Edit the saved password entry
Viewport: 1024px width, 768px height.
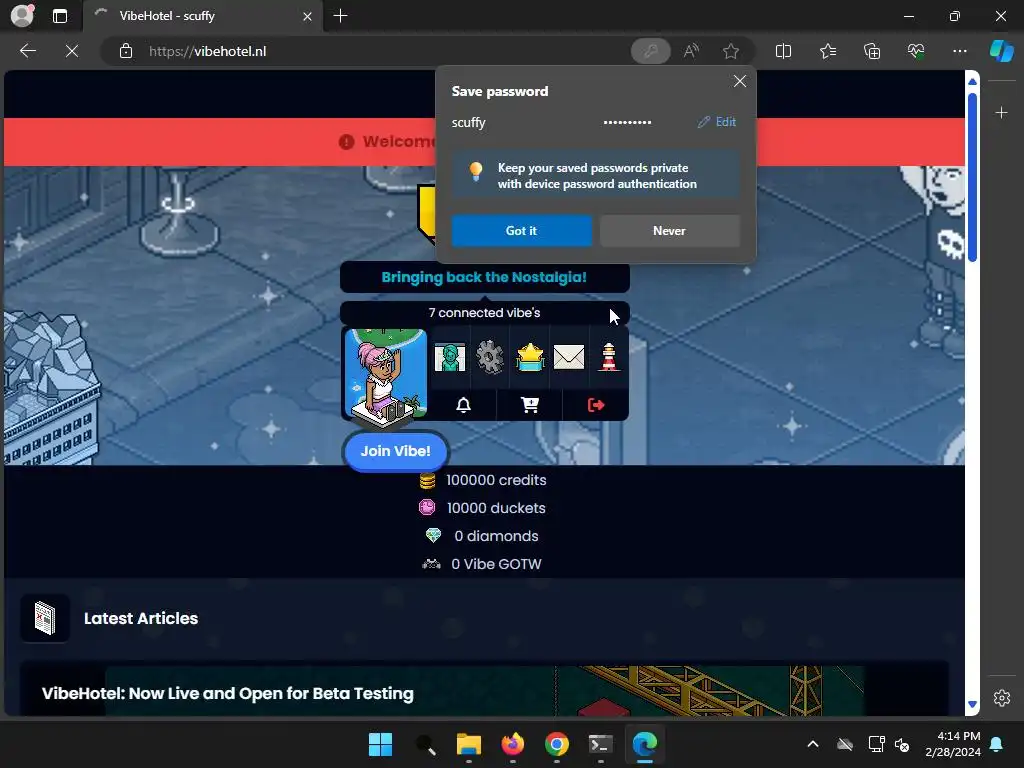(x=716, y=122)
